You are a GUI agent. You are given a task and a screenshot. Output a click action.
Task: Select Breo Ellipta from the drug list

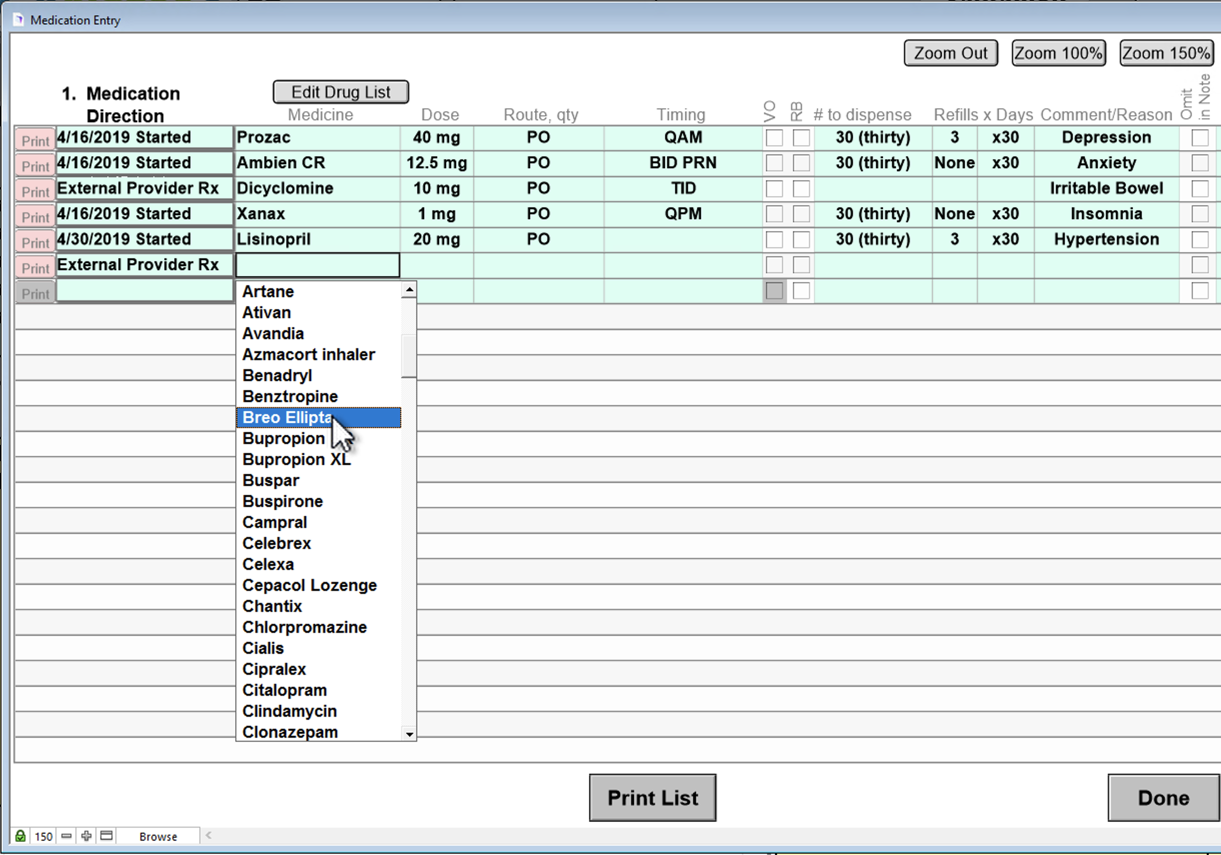point(288,418)
